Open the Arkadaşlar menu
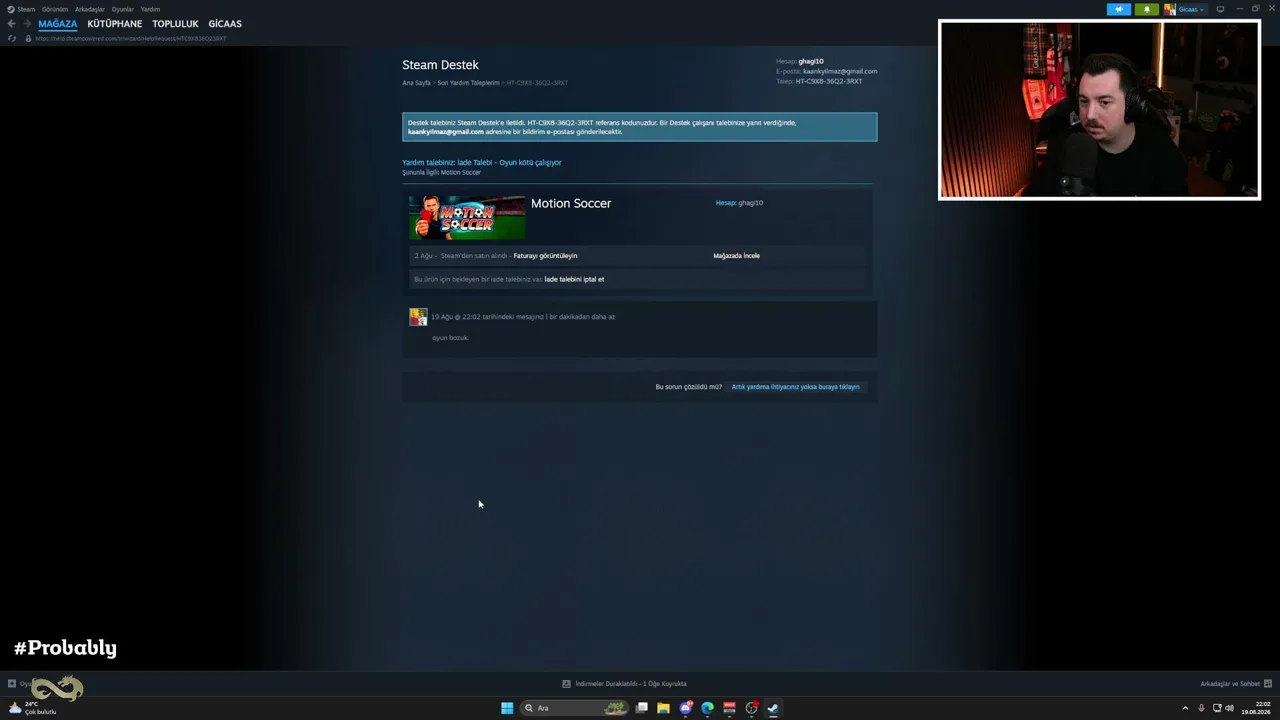1280x720 pixels. coord(90,9)
